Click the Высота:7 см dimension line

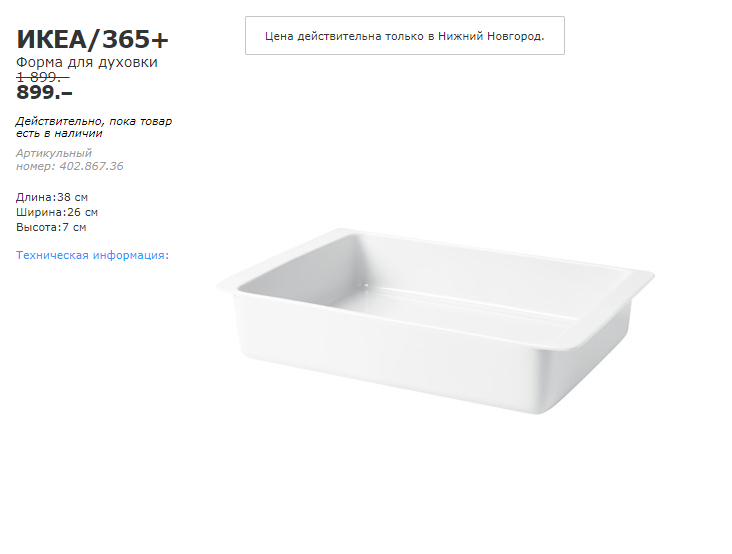(51, 227)
